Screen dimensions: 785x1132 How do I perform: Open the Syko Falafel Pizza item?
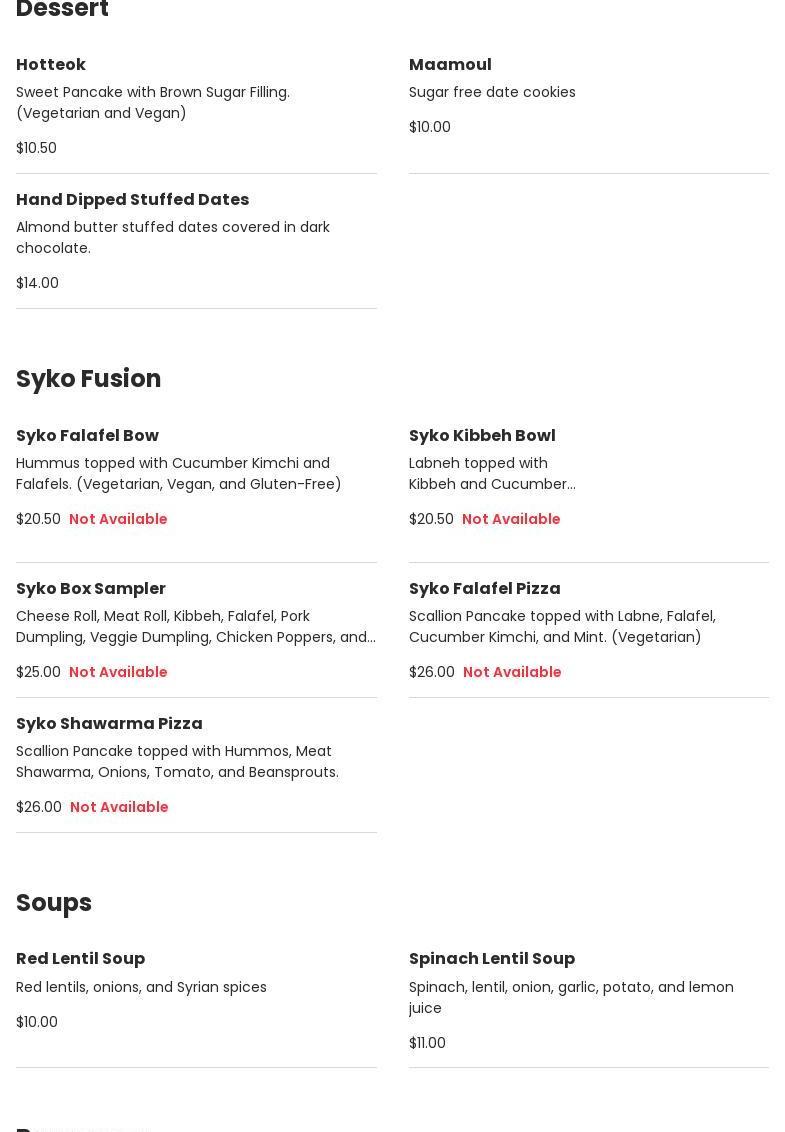pos(485,588)
